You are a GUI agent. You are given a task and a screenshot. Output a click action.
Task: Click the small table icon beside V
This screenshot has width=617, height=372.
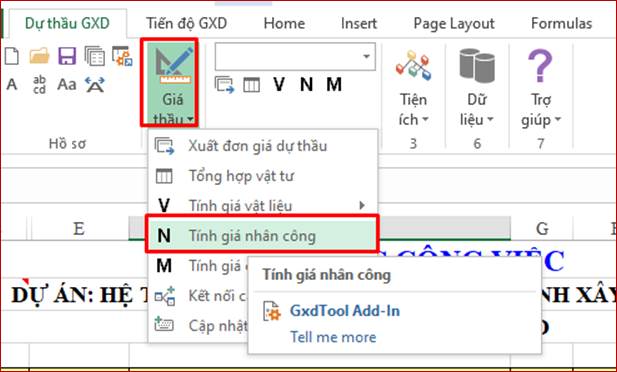[251, 85]
